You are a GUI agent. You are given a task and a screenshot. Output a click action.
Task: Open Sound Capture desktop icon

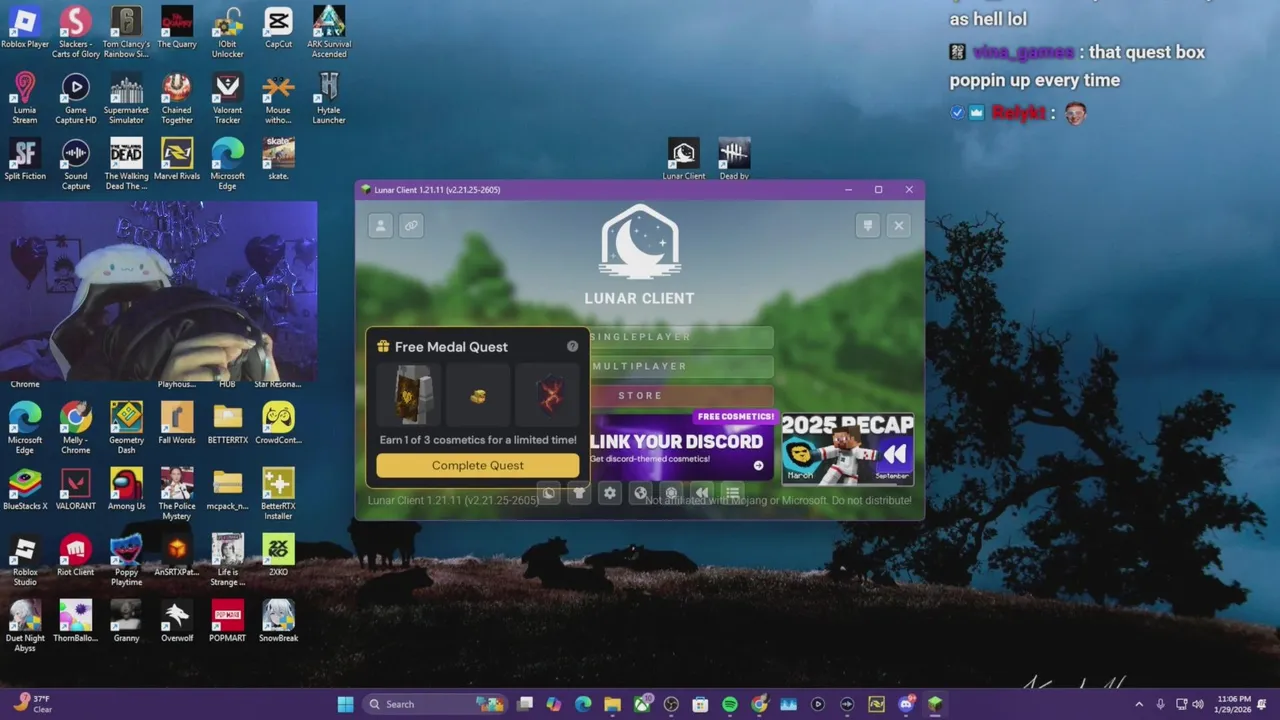pos(76,164)
